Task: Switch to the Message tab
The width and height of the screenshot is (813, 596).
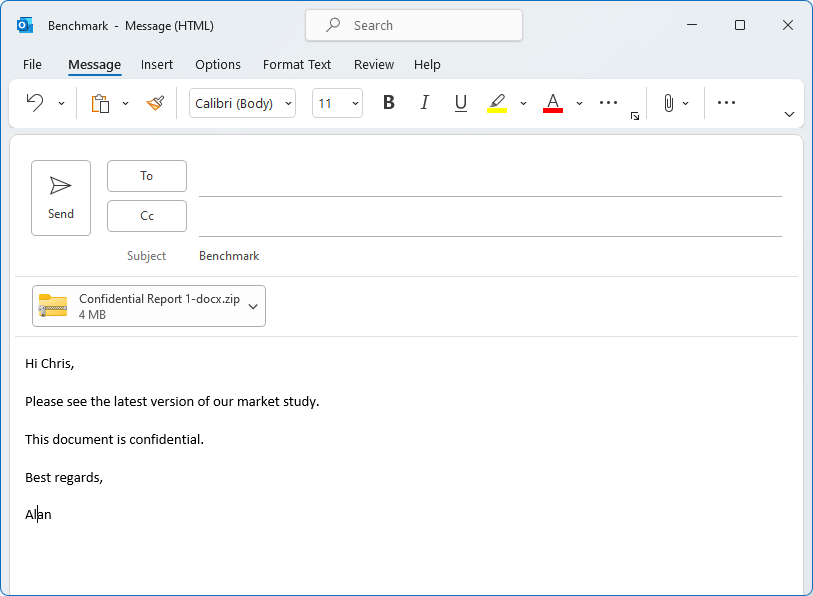Action: (94, 64)
